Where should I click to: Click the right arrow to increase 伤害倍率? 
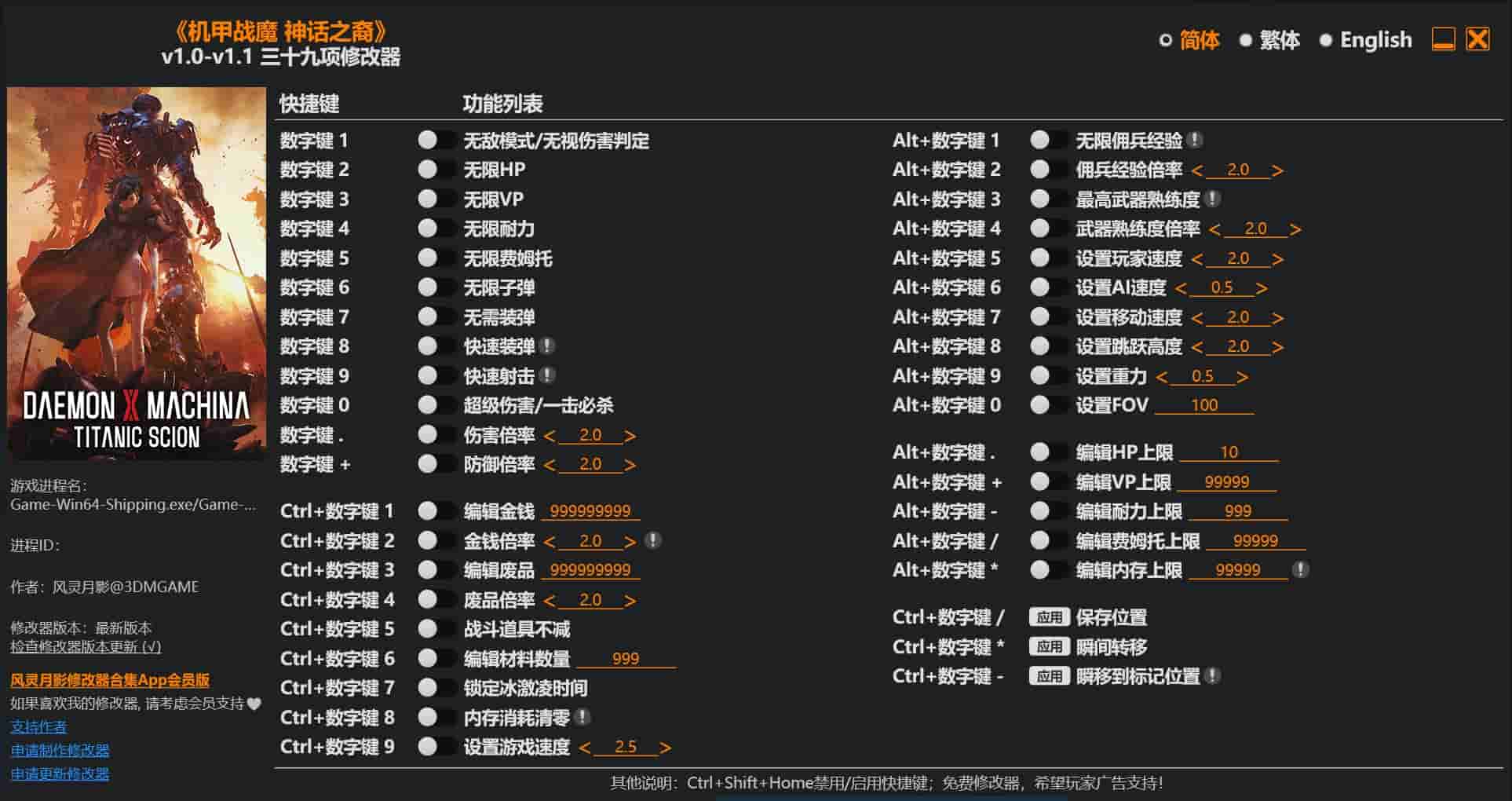629,434
